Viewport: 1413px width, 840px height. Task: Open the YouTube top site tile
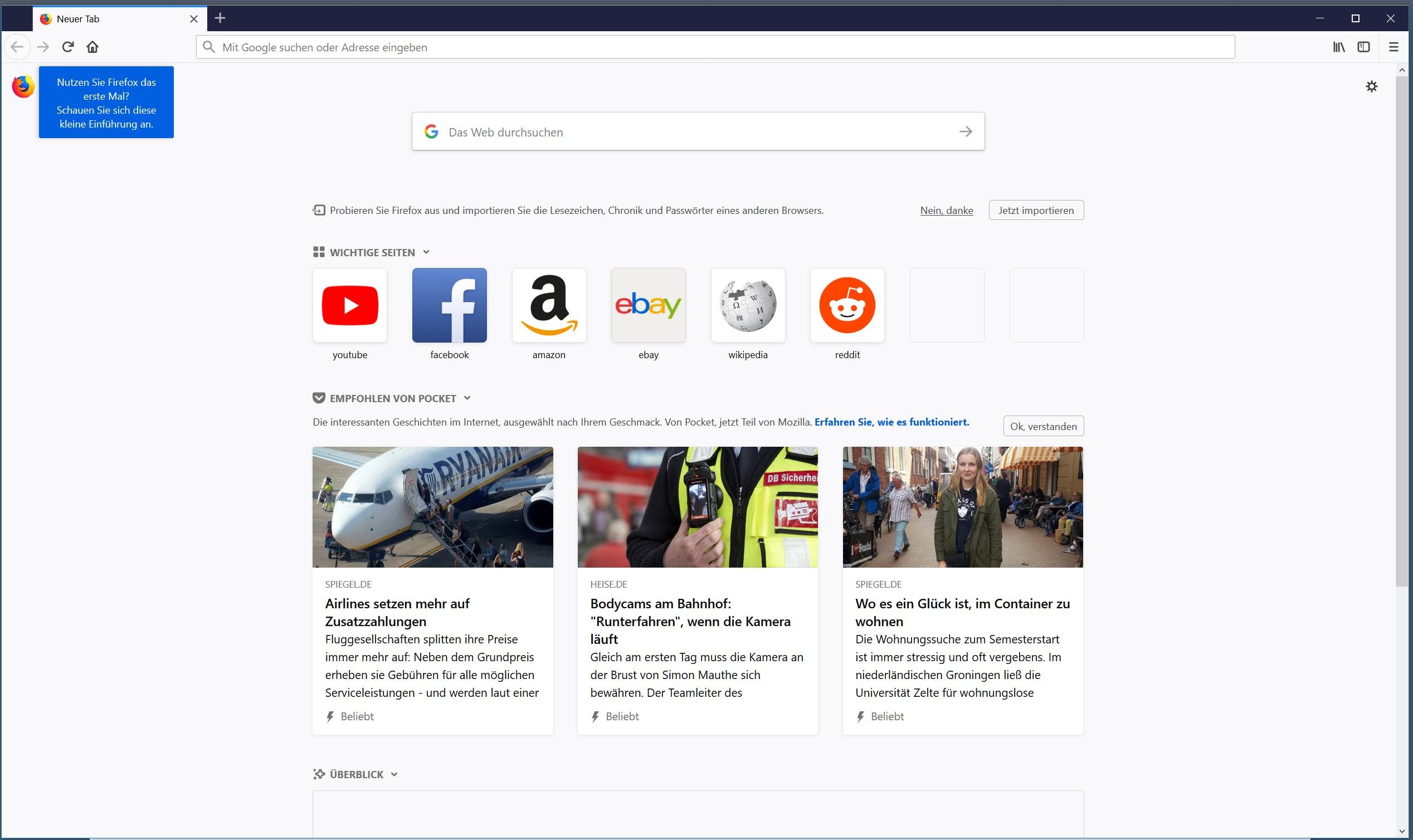pos(350,305)
